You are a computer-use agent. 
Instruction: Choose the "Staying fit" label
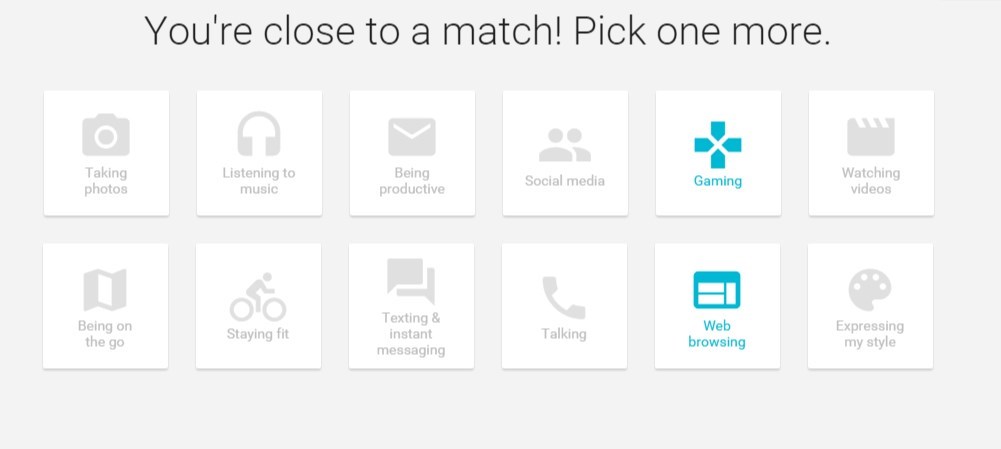point(258,334)
